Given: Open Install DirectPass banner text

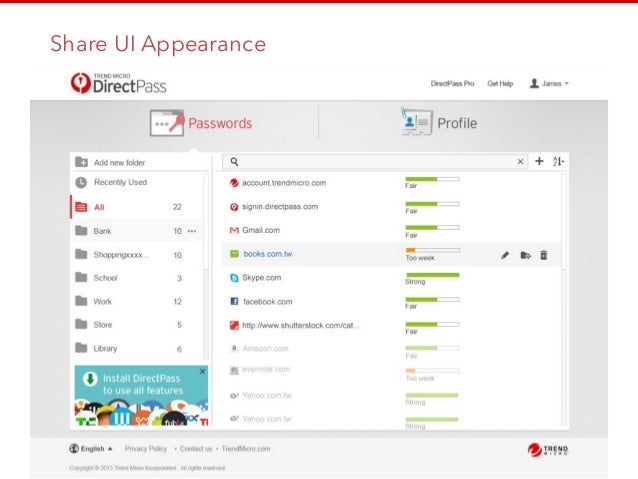Looking at the screenshot, I should click(143, 384).
